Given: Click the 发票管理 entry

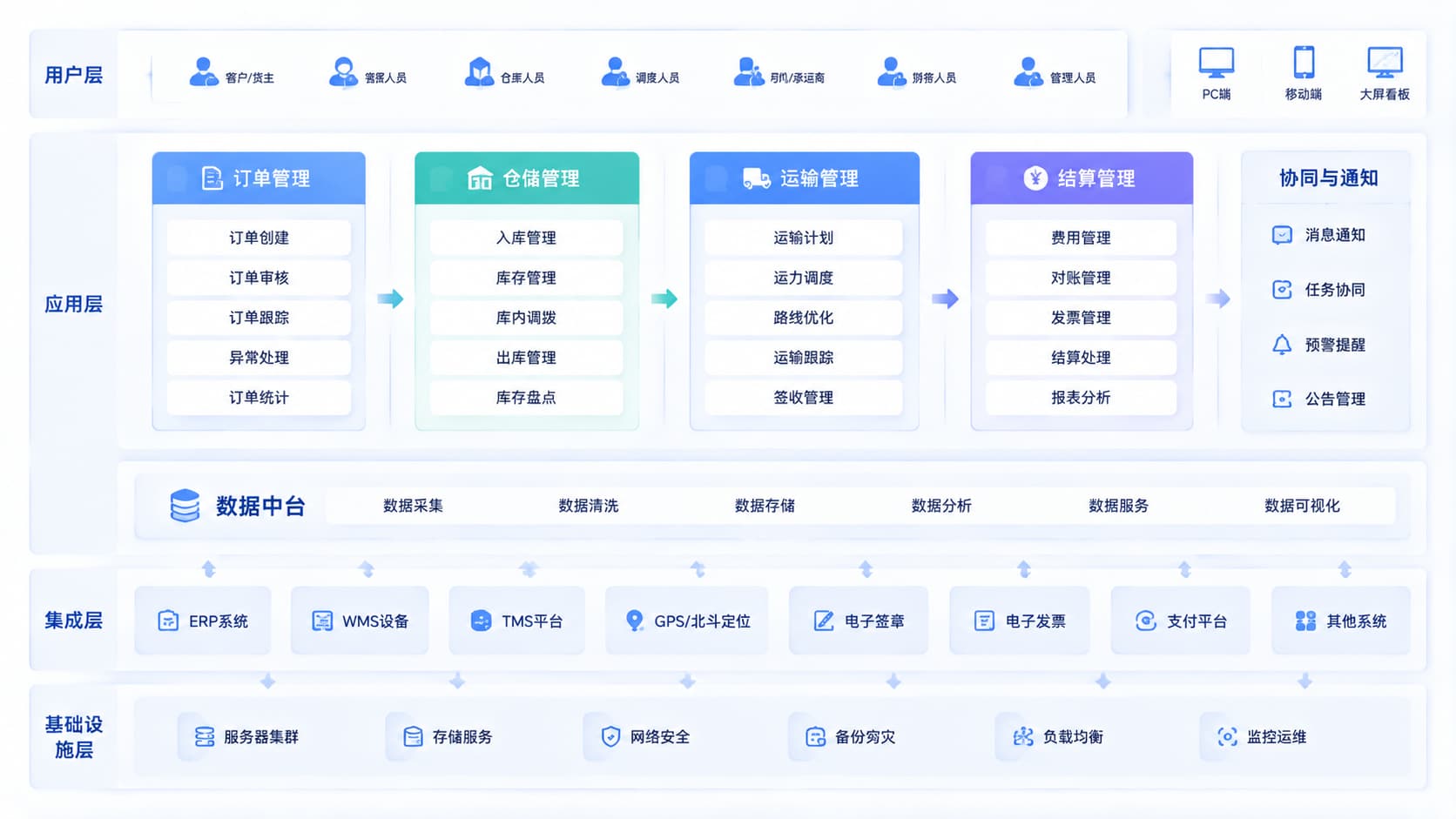Looking at the screenshot, I should 1081,318.
